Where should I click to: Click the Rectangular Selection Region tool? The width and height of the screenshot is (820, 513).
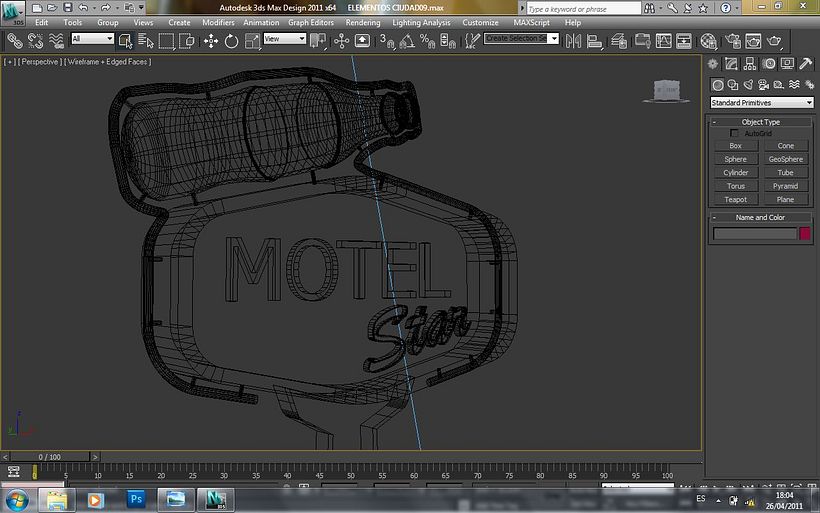(166, 41)
